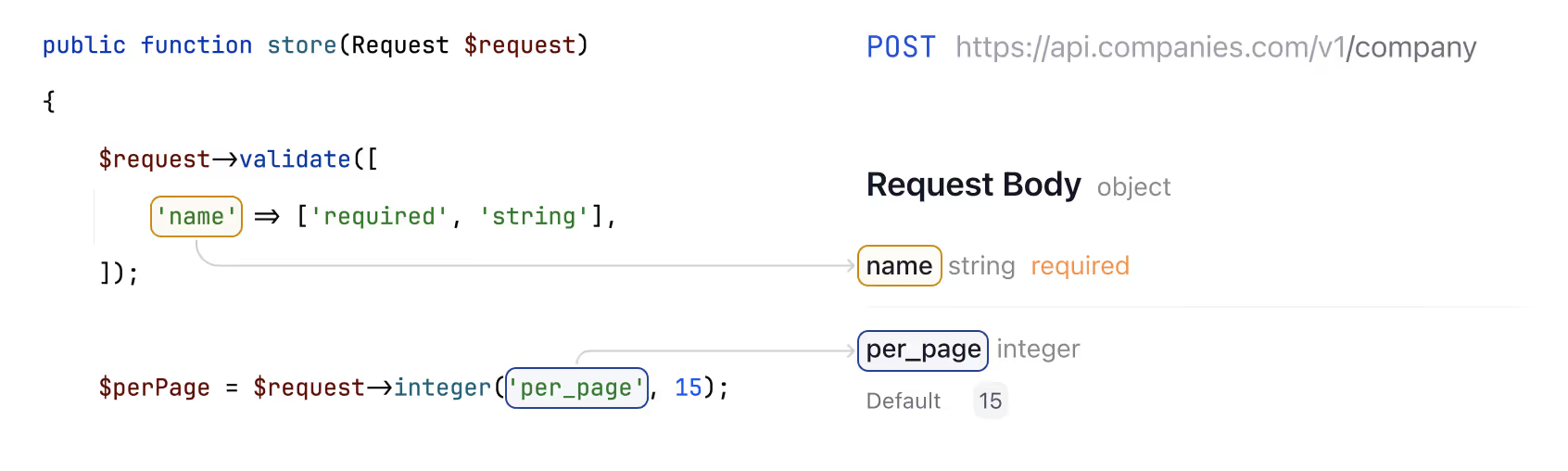Open the api.companies.com endpoint URL
The height and width of the screenshot is (471, 1568).
[x=1216, y=46]
